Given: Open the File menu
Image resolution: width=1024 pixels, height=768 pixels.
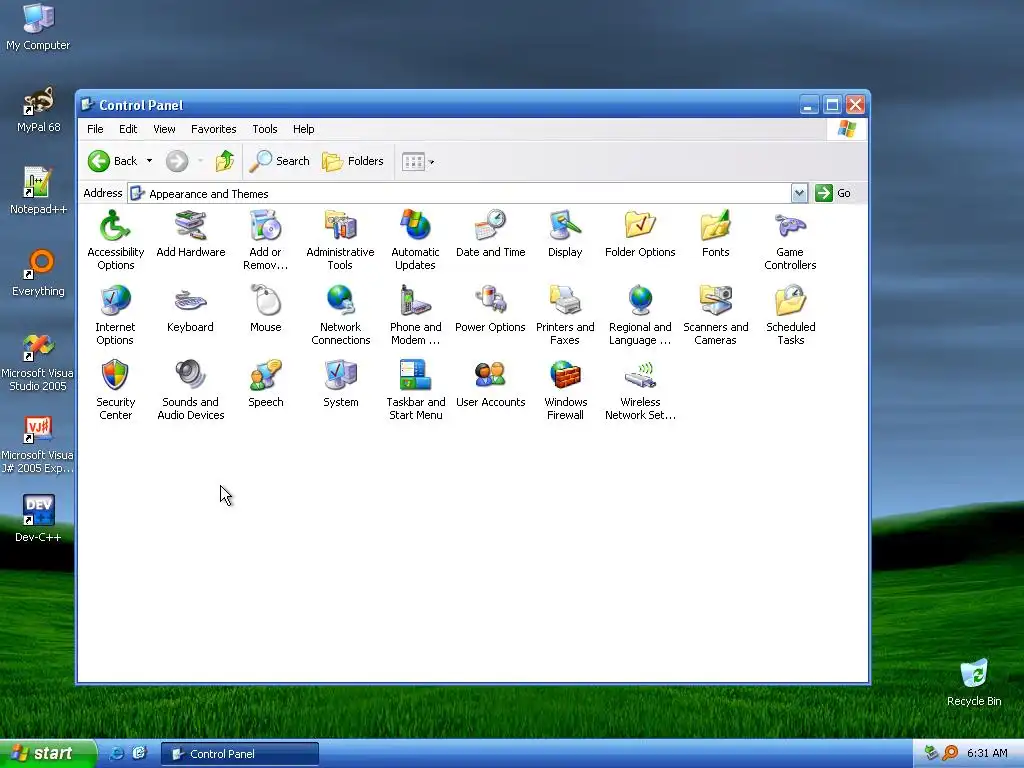Looking at the screenshot, I should click(95, 129).
